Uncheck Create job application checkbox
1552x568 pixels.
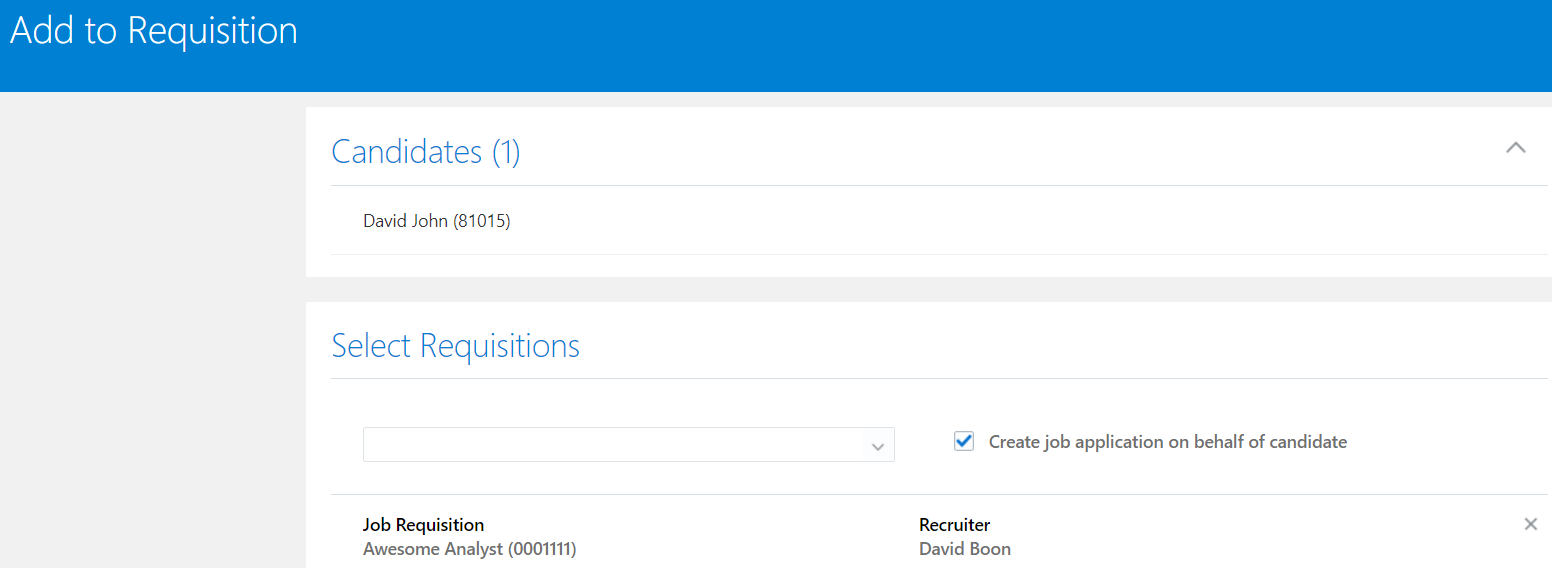tap(964, 441)
